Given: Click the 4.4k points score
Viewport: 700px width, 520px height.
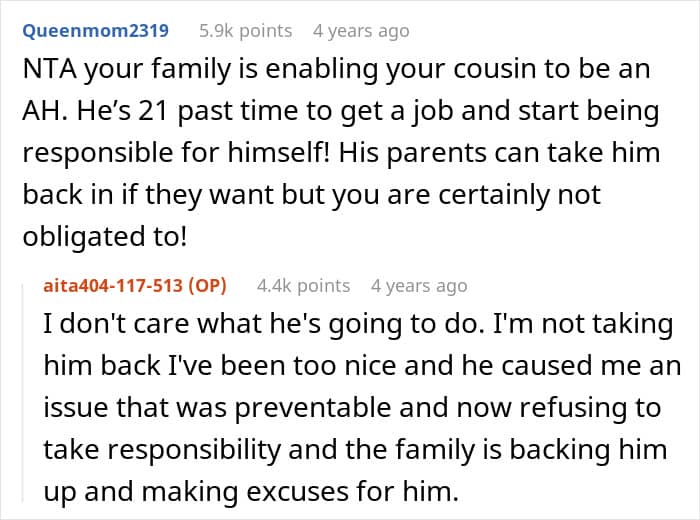Looking at the screenshot, I should click(x=303, y=286).
